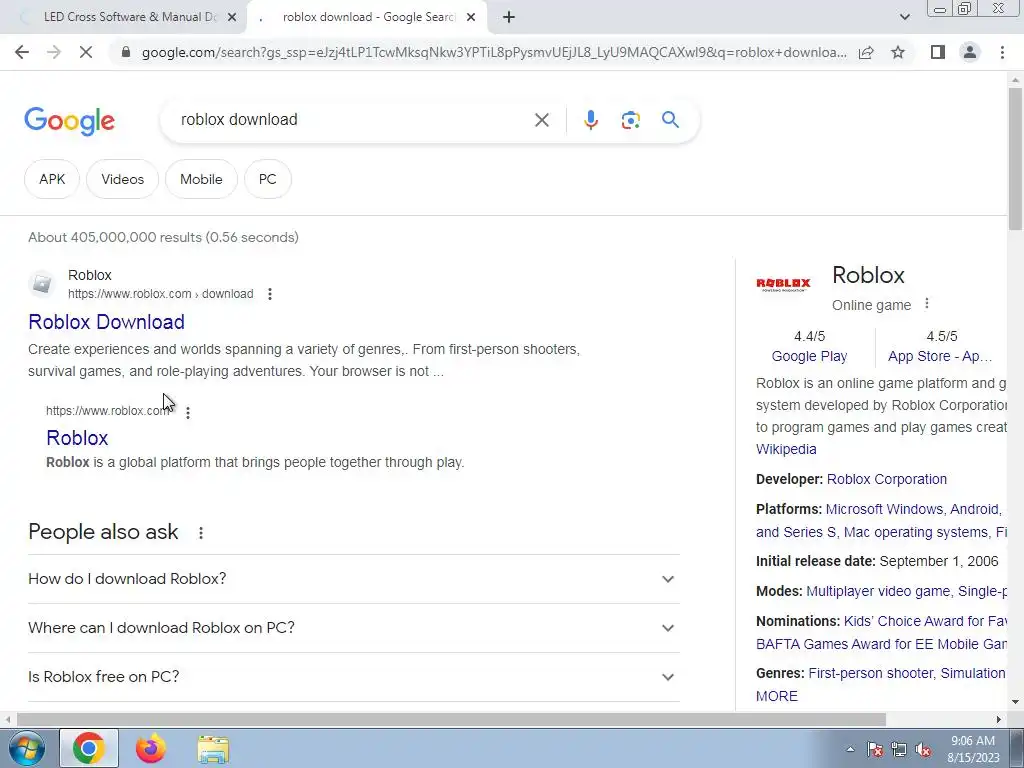Open the App Store rating link

point(940,356)
